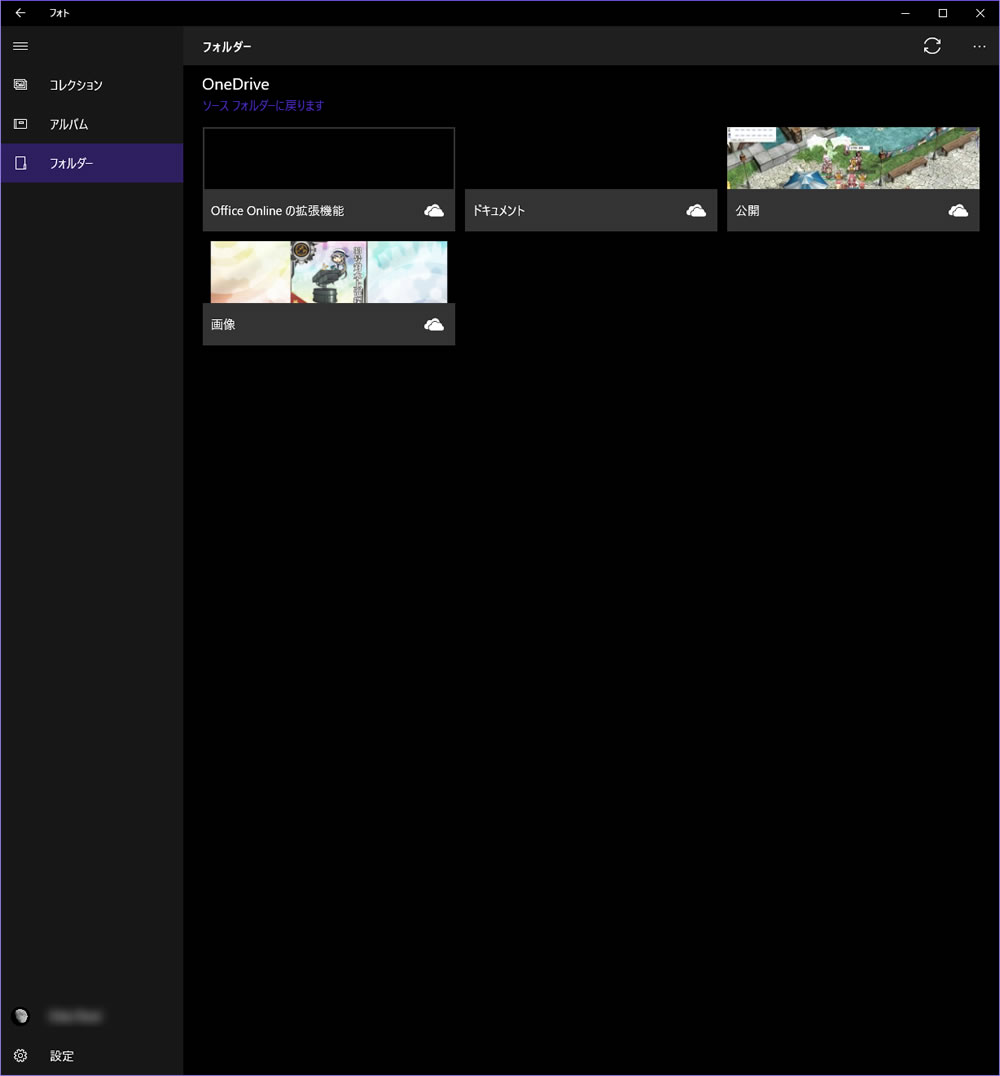
Task: Click the user account avatar
Action: pyautogui.click(x=21, y=1016)
